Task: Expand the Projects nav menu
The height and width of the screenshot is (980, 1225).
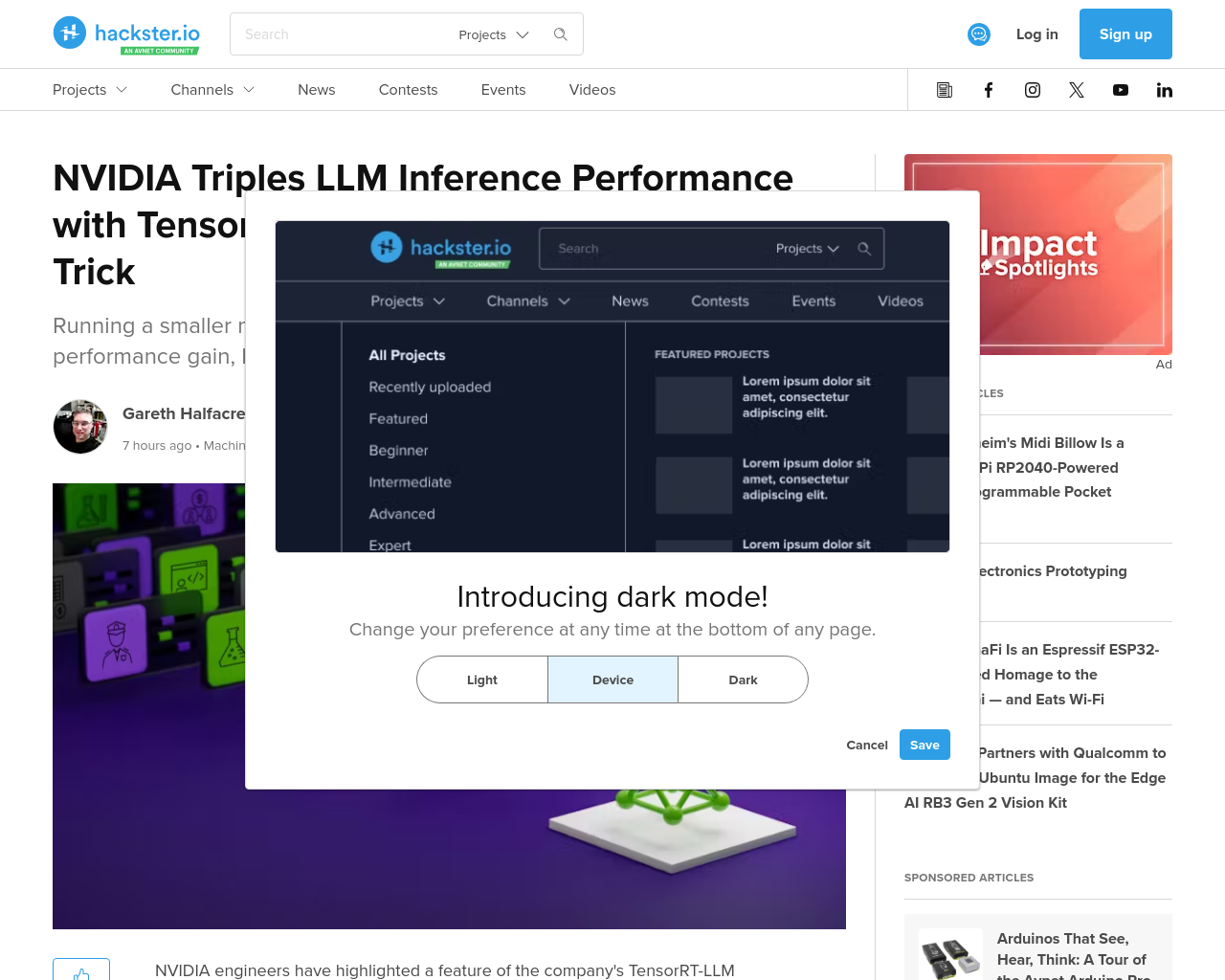Action: (90, 90)
